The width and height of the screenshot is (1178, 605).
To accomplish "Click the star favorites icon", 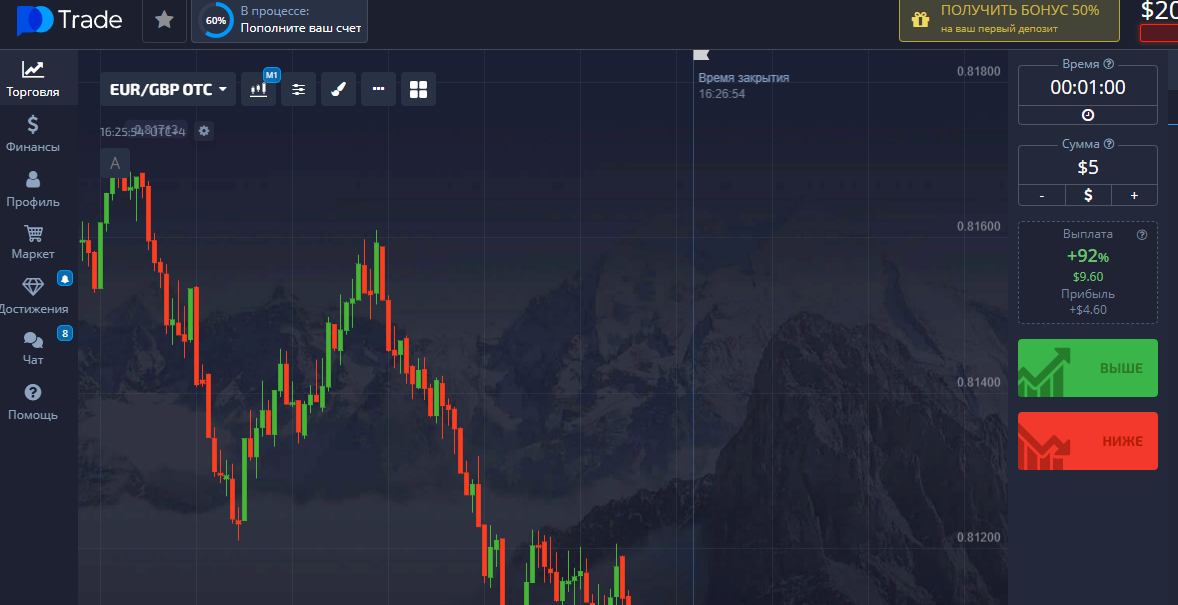I will pyautogui.click(x=164, y=21).
